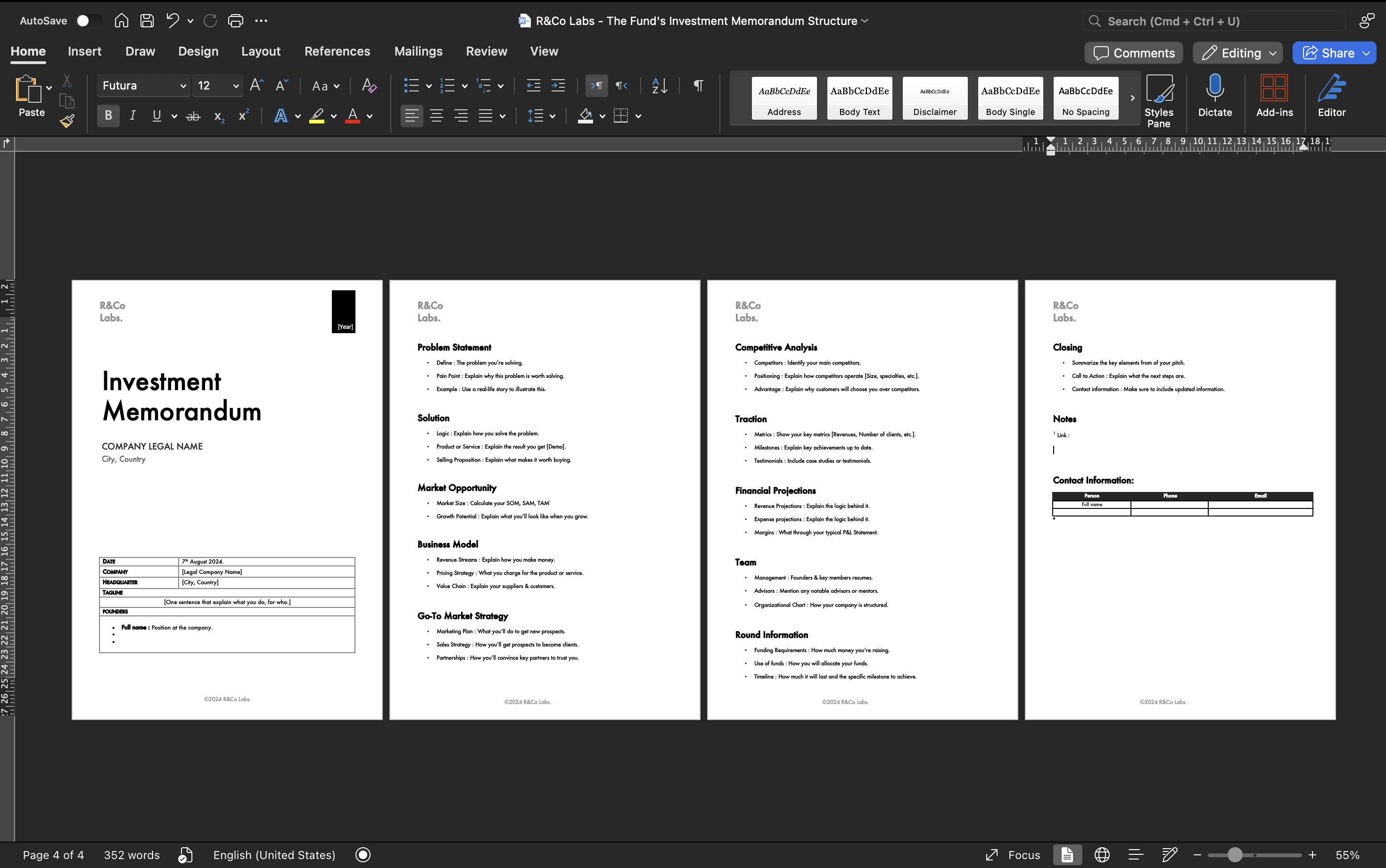The image size is (1386, 868).
Task: Toggle Show paragraph marks pilcrow
Action: [x=698, y=86]
